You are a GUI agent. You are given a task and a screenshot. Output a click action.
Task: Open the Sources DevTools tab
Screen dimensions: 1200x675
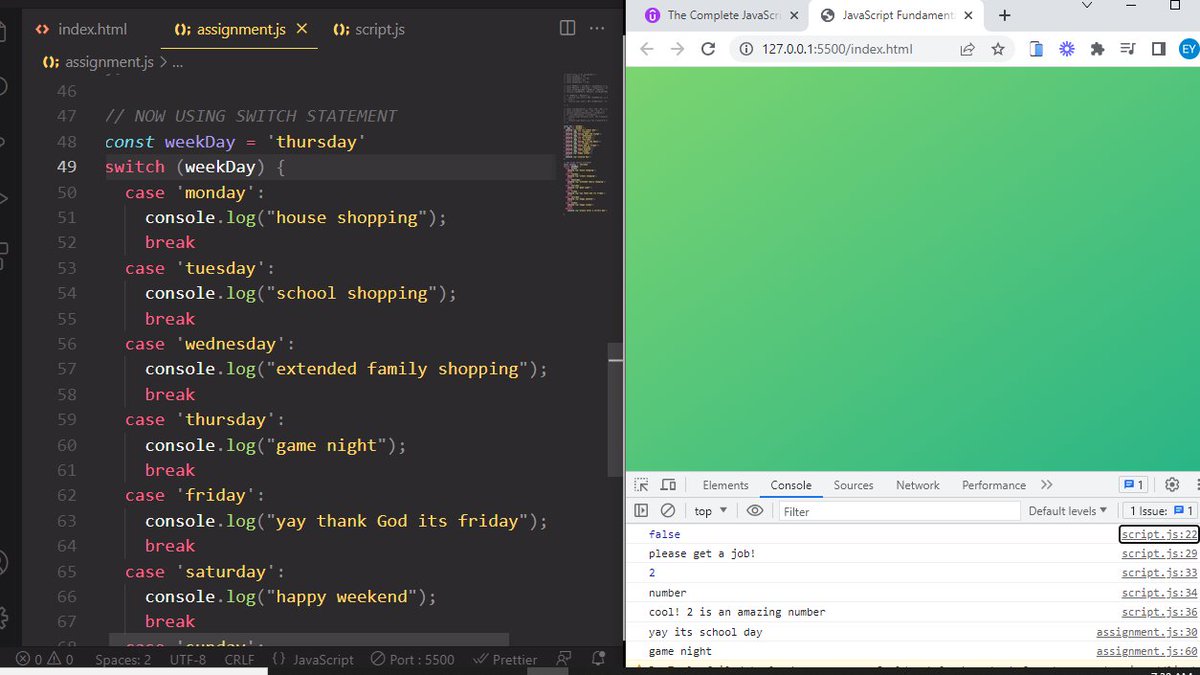pos(853,485)
